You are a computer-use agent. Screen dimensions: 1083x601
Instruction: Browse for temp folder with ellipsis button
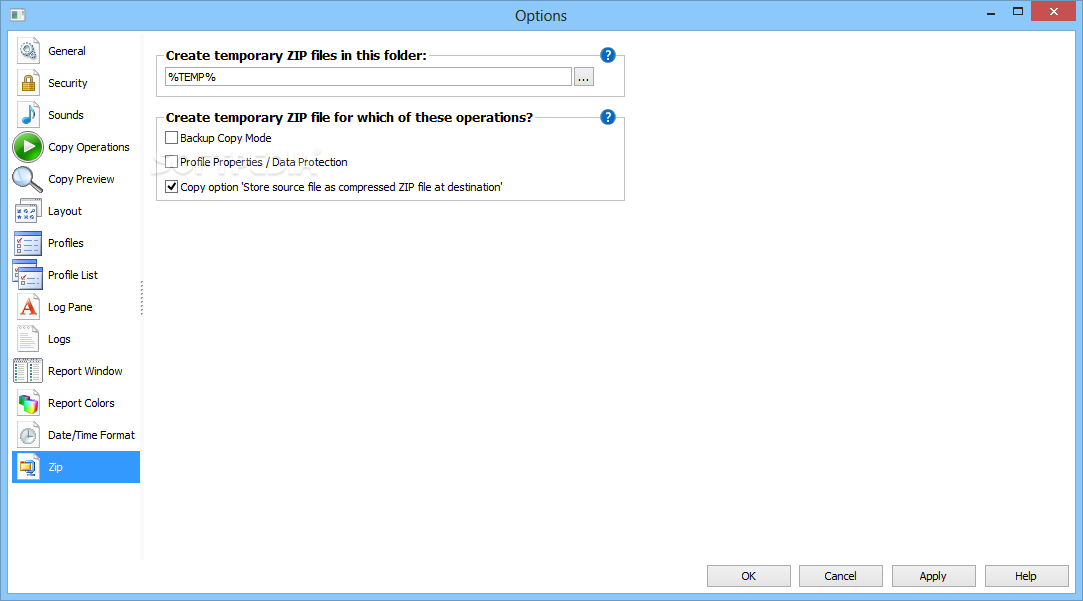click(x=584, y=77)
